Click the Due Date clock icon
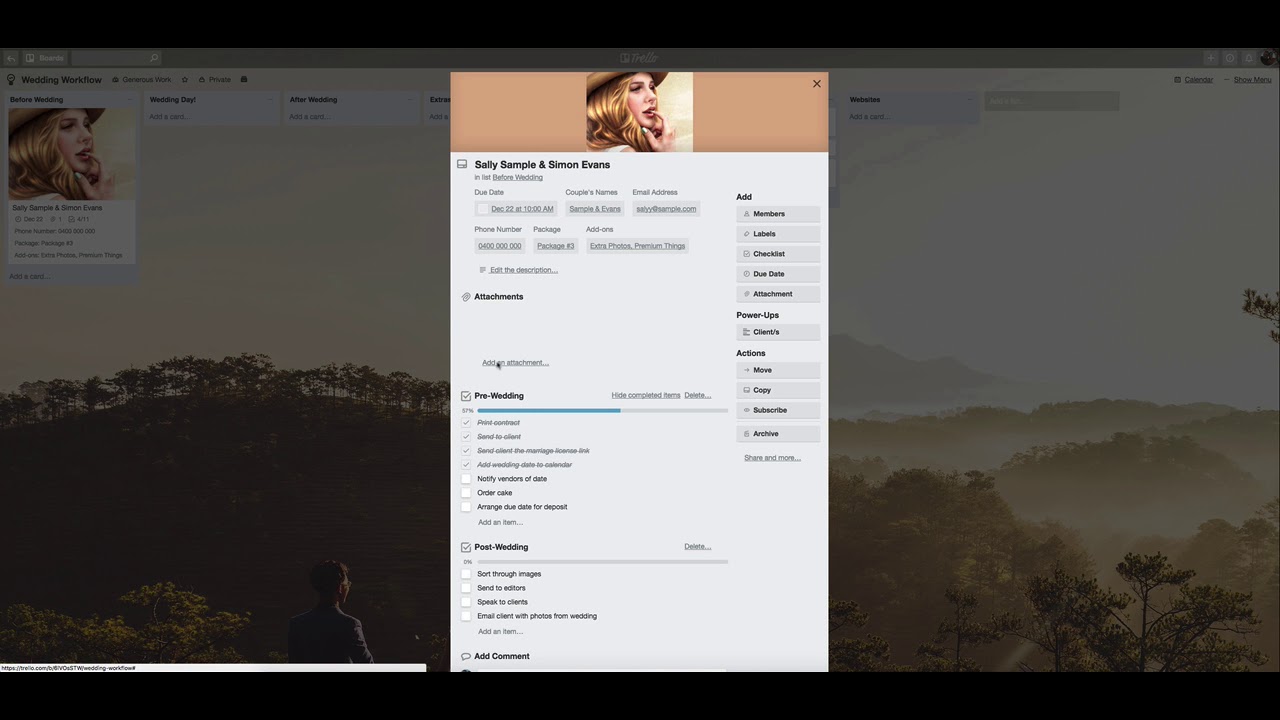1280x720 pixels. coord(746,274)
